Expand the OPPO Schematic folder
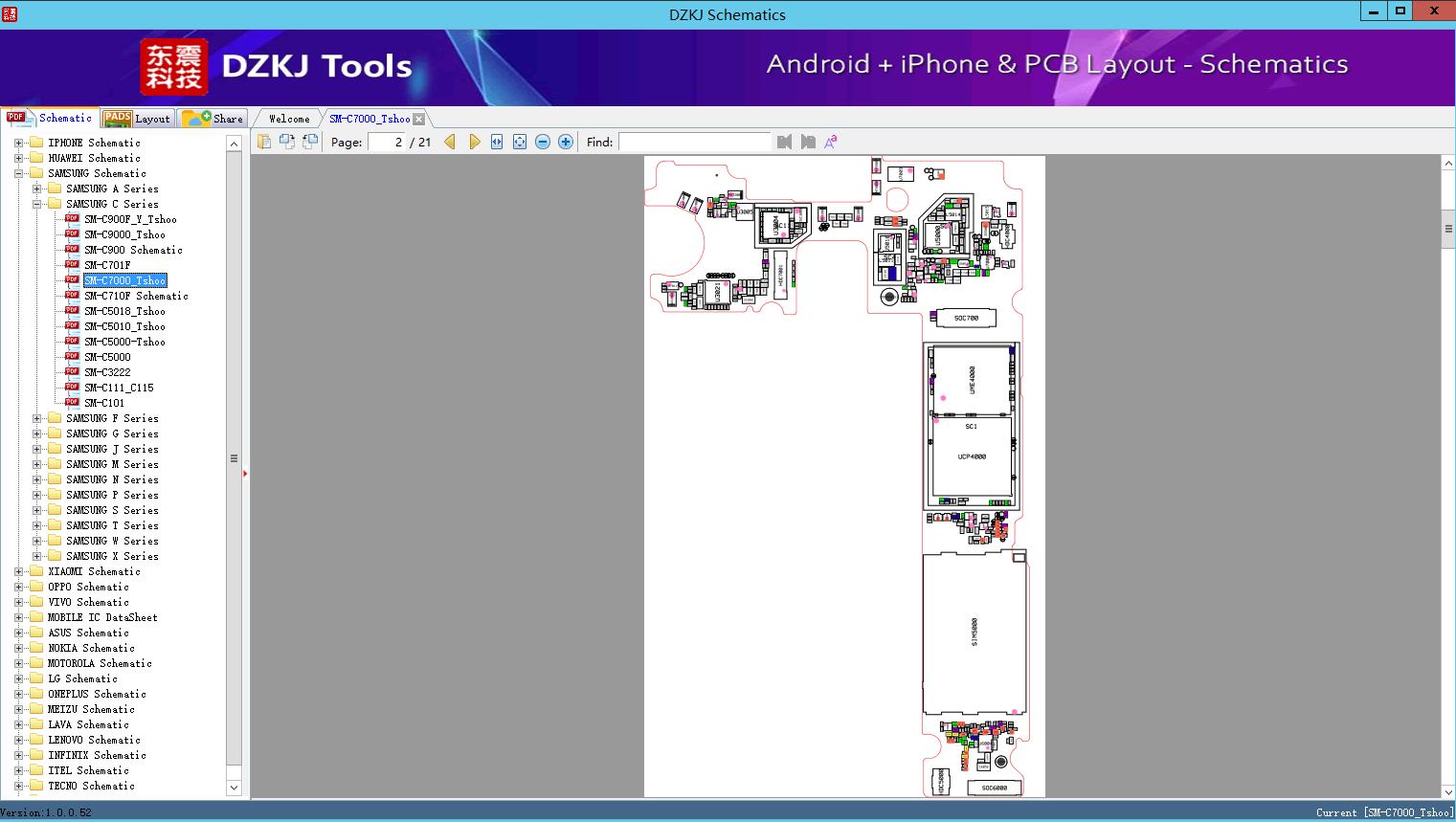 [x=18, y=587]
